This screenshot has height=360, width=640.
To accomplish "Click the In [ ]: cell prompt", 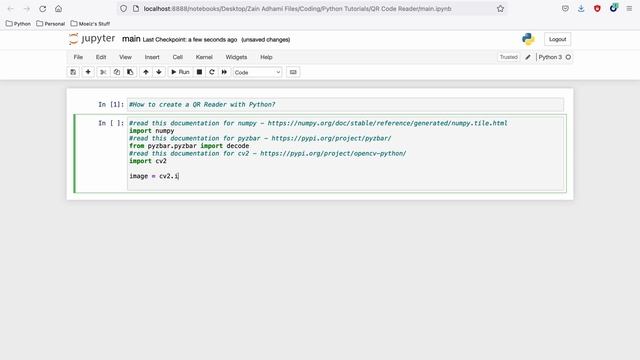I will click(x=111, y=123).
